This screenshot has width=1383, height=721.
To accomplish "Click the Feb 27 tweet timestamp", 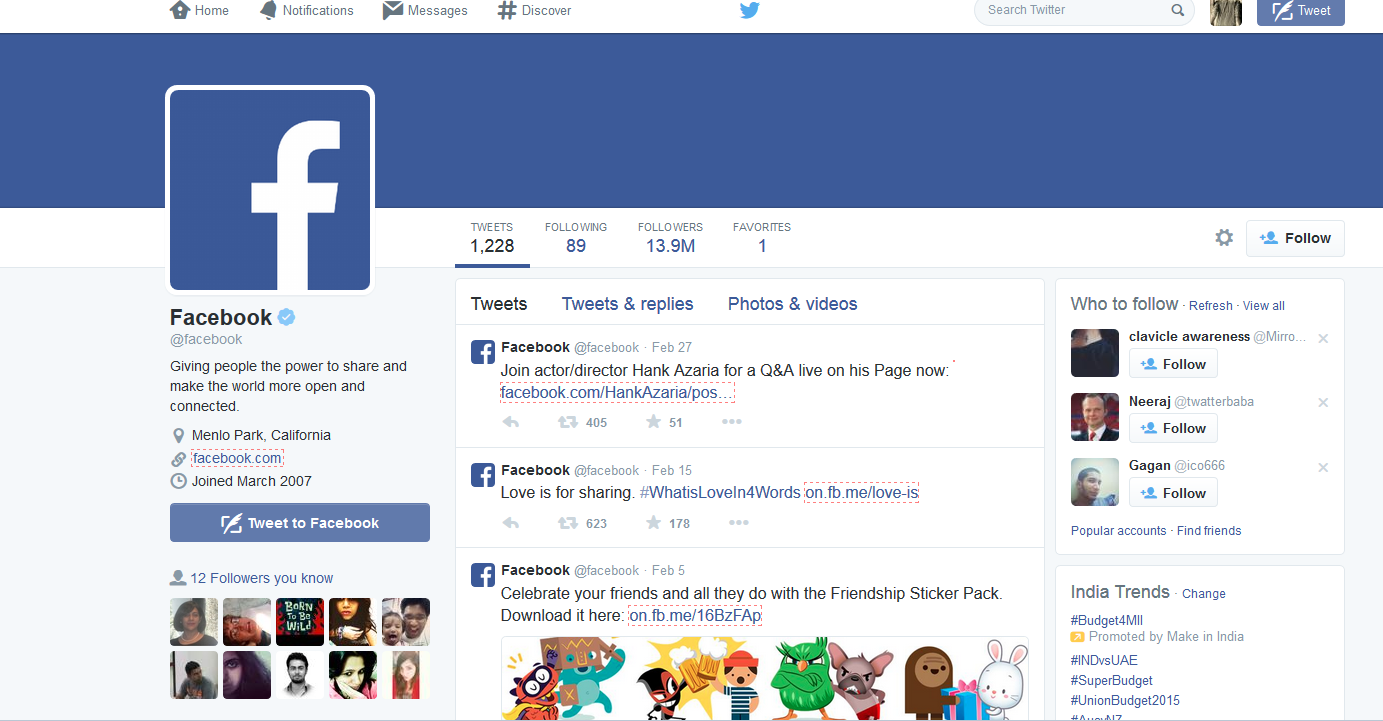I will [x=672, y=348].
